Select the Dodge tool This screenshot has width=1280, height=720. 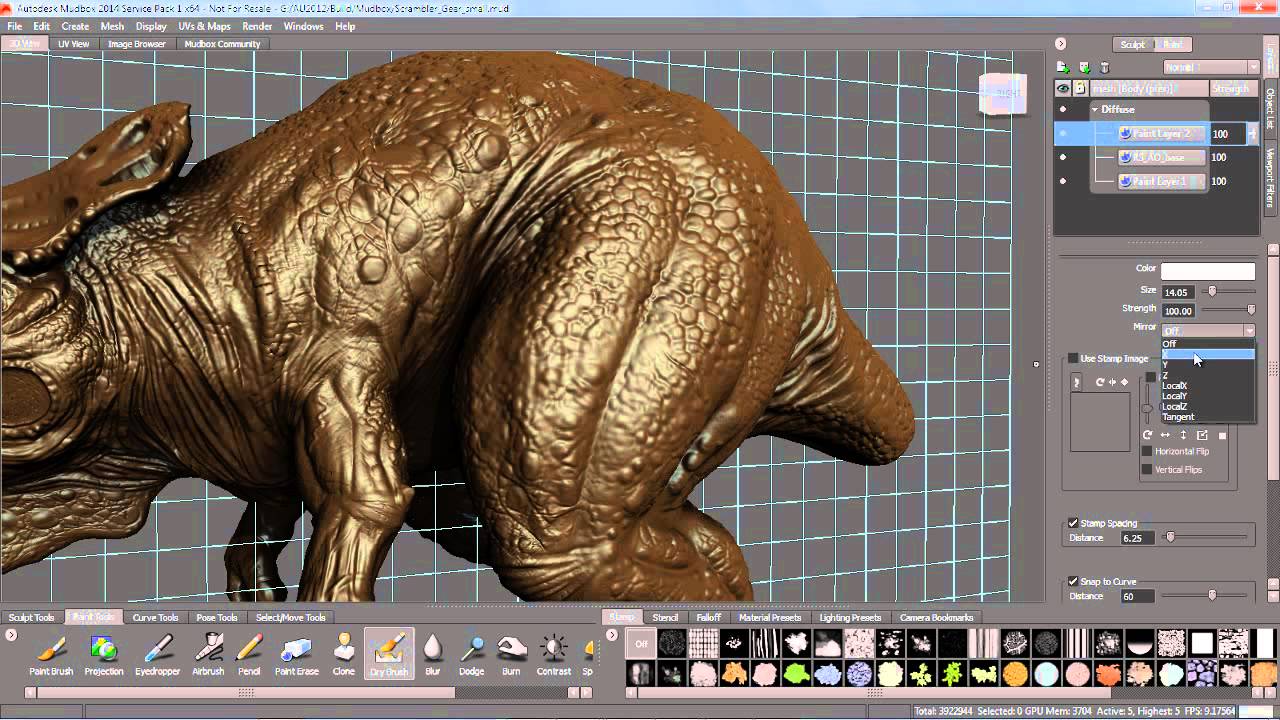point(472,654)
